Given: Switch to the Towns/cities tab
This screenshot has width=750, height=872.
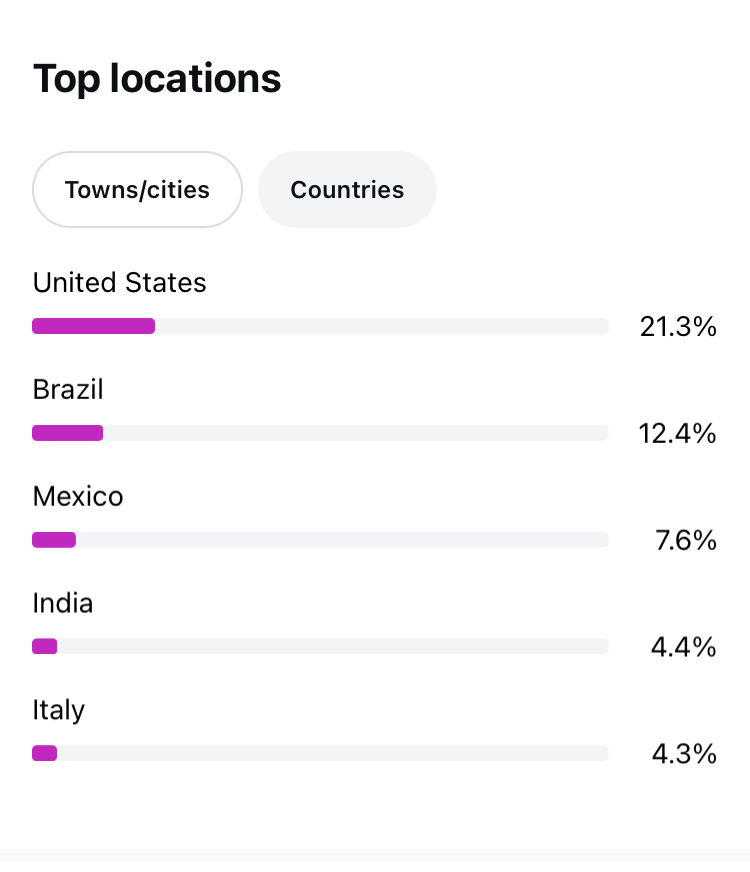Looking at the screenshot, I should pyautogui.click(x=137, y=190).
